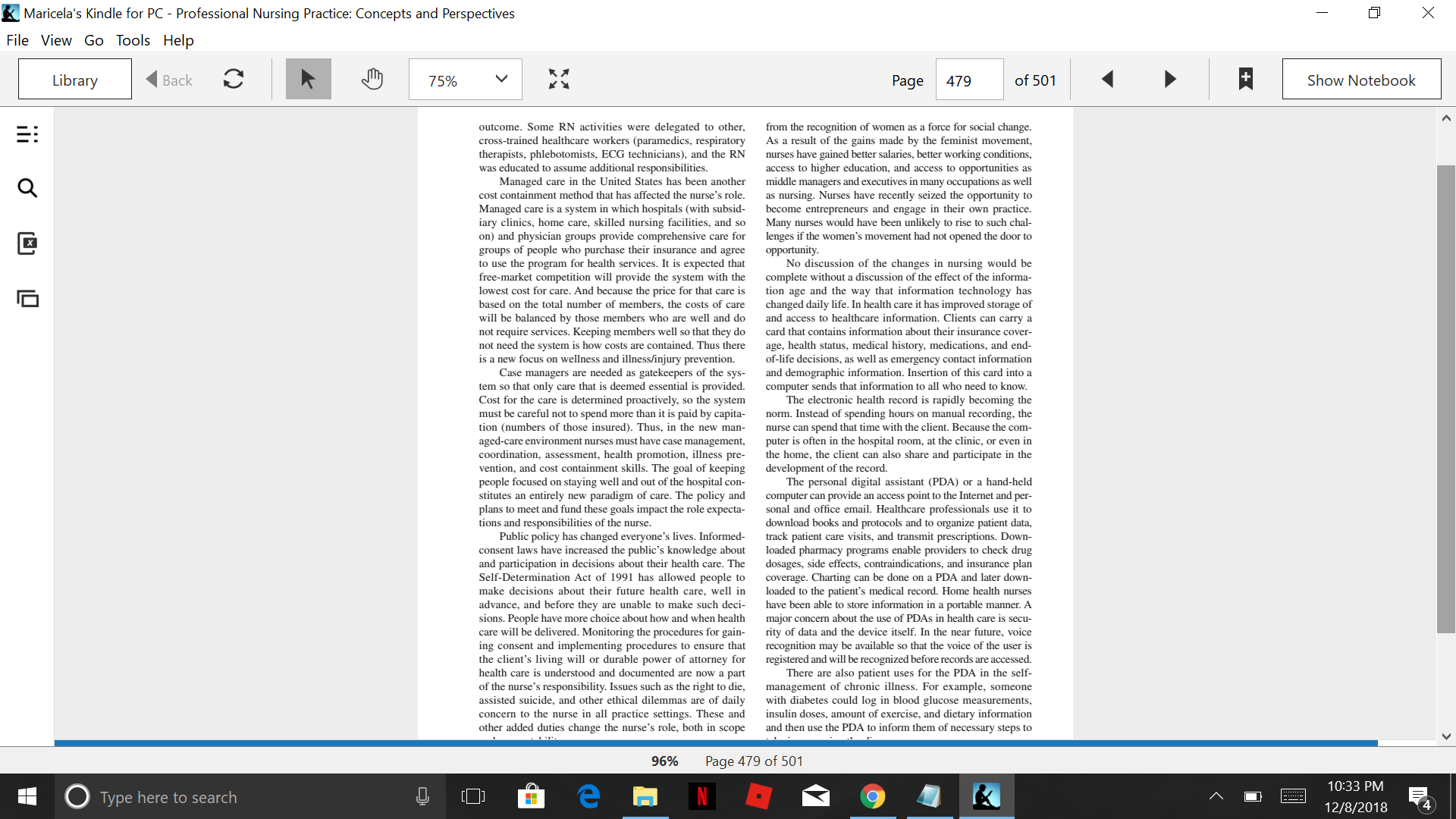Open the table of contents sidebar icon
Image resolution: width=1456 pixels, height=819 pixels.
coord(27,134)
